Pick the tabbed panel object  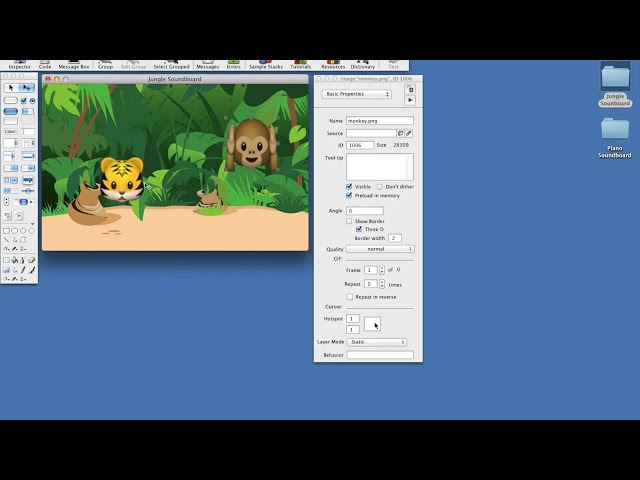(28, 116)
